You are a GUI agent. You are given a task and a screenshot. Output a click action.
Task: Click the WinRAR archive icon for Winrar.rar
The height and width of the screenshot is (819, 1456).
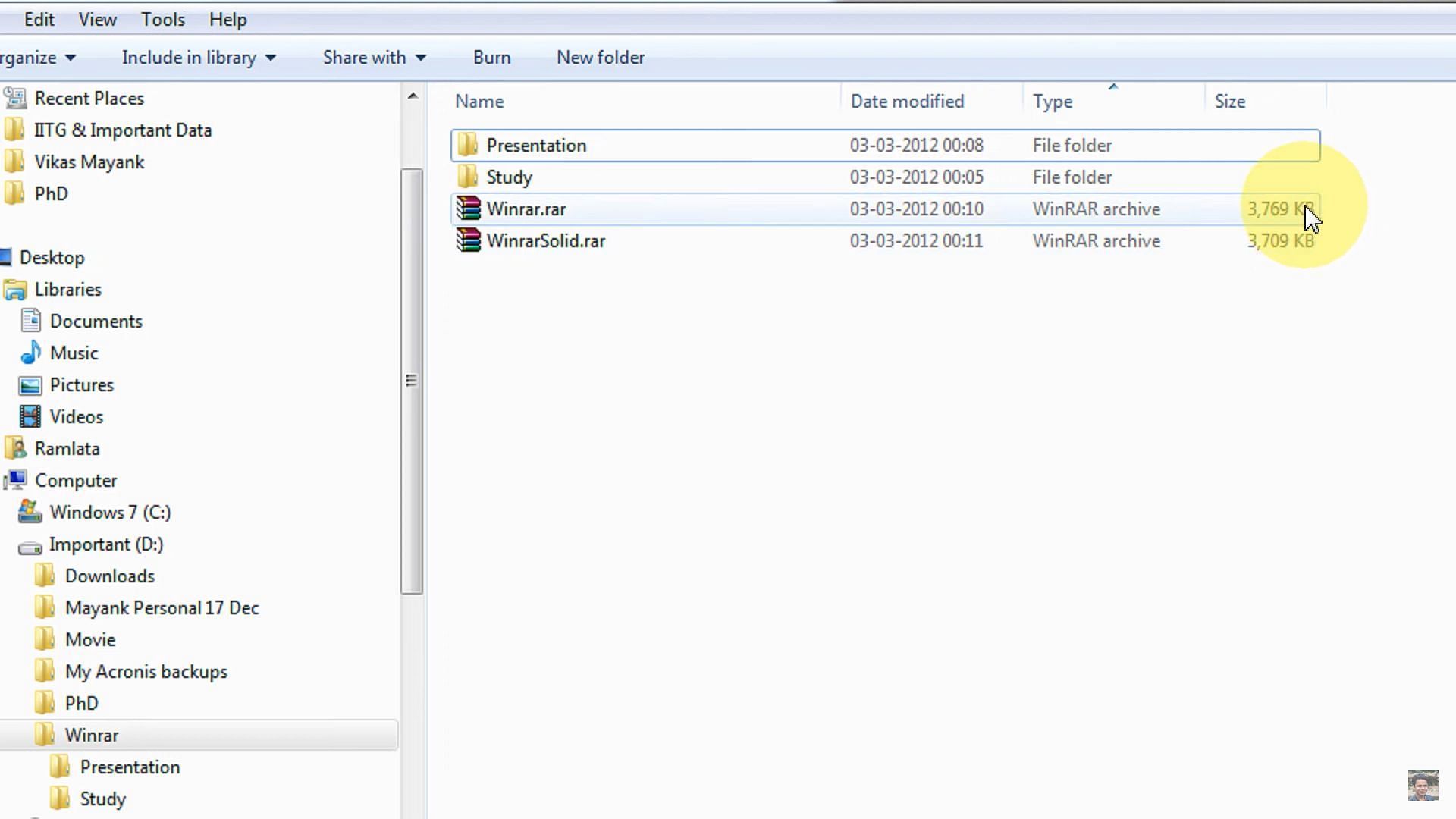466,208
